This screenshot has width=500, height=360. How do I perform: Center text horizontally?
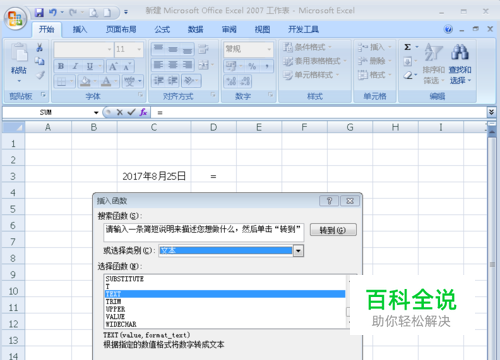[173, 65]
